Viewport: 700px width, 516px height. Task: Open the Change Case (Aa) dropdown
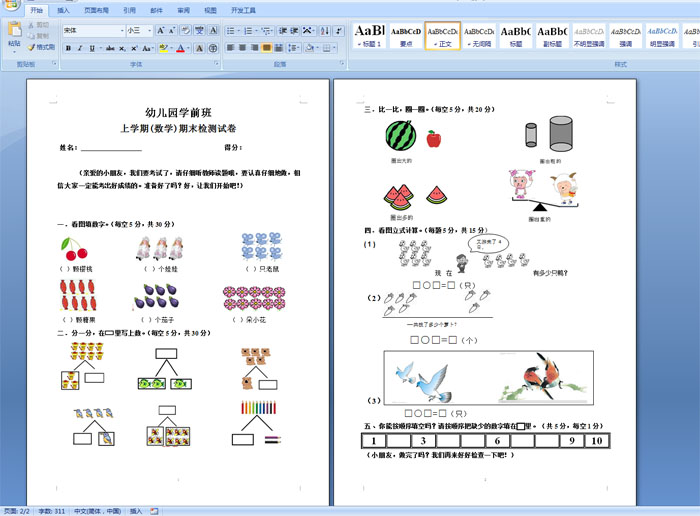coord(148,48)
